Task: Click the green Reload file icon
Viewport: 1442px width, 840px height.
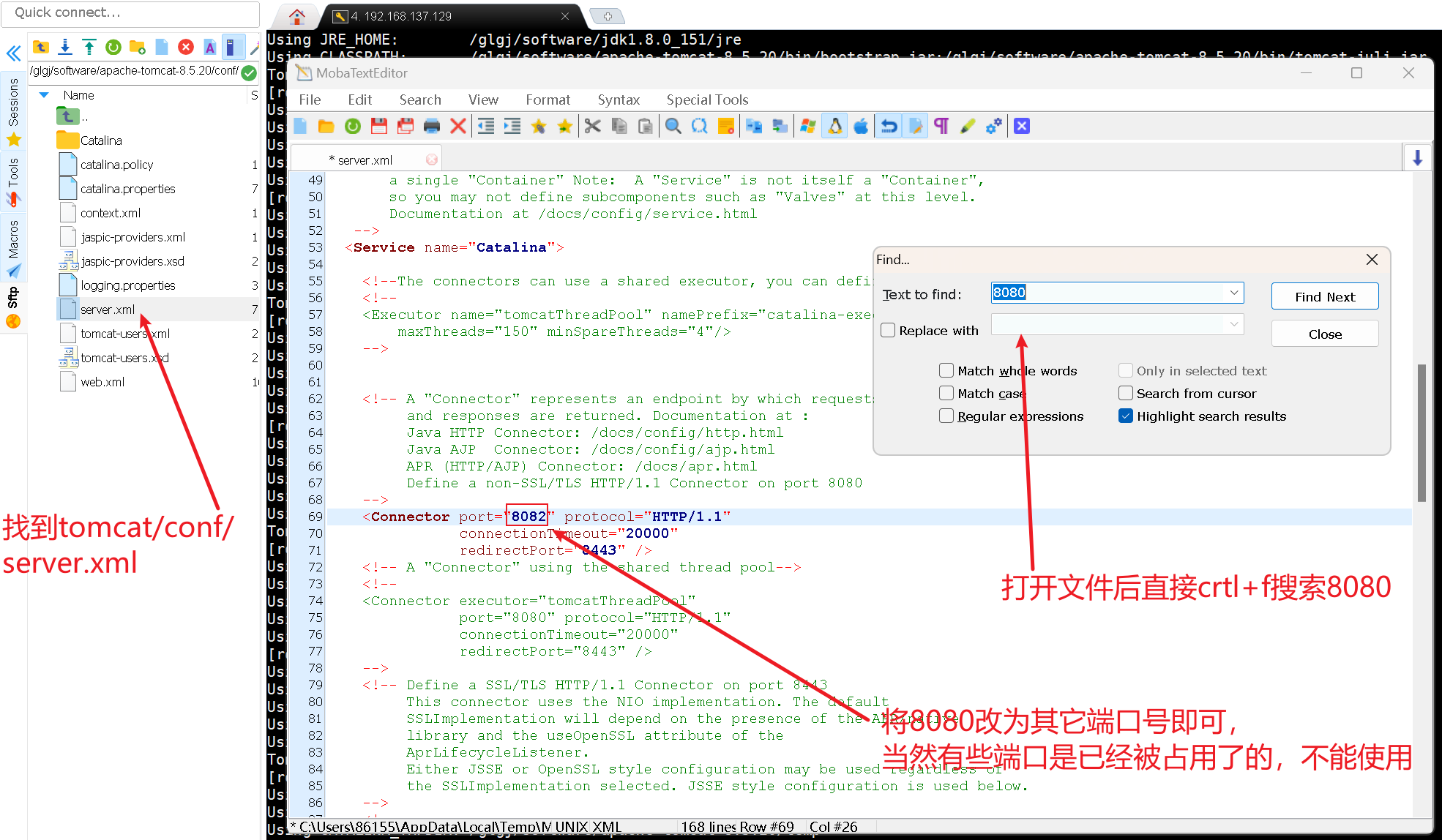Action: tap(352, 127)
